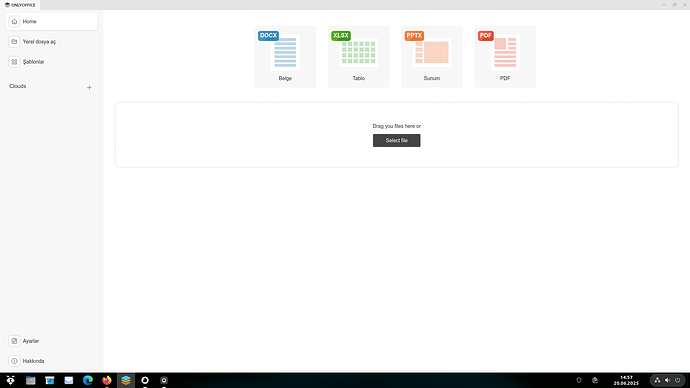Open Yerel dosya aç in sidebar

click(x=51, y=42)
